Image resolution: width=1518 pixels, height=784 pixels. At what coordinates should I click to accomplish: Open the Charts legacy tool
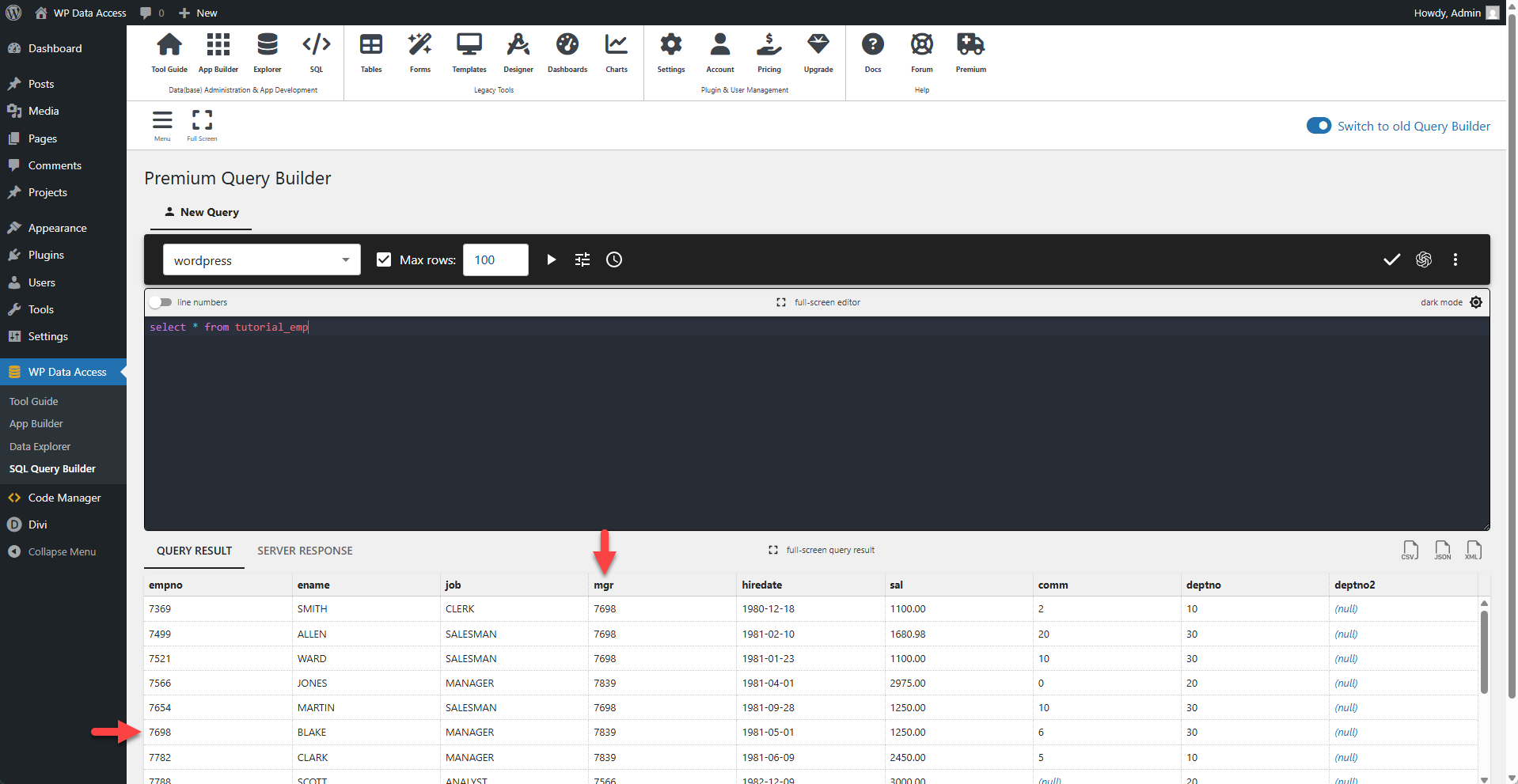[616, 51]
